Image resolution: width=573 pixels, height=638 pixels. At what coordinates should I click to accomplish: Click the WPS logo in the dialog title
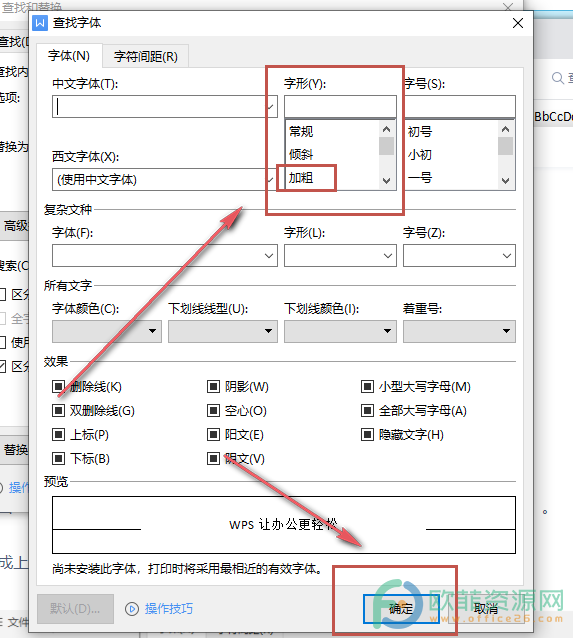tap(40, 23)
